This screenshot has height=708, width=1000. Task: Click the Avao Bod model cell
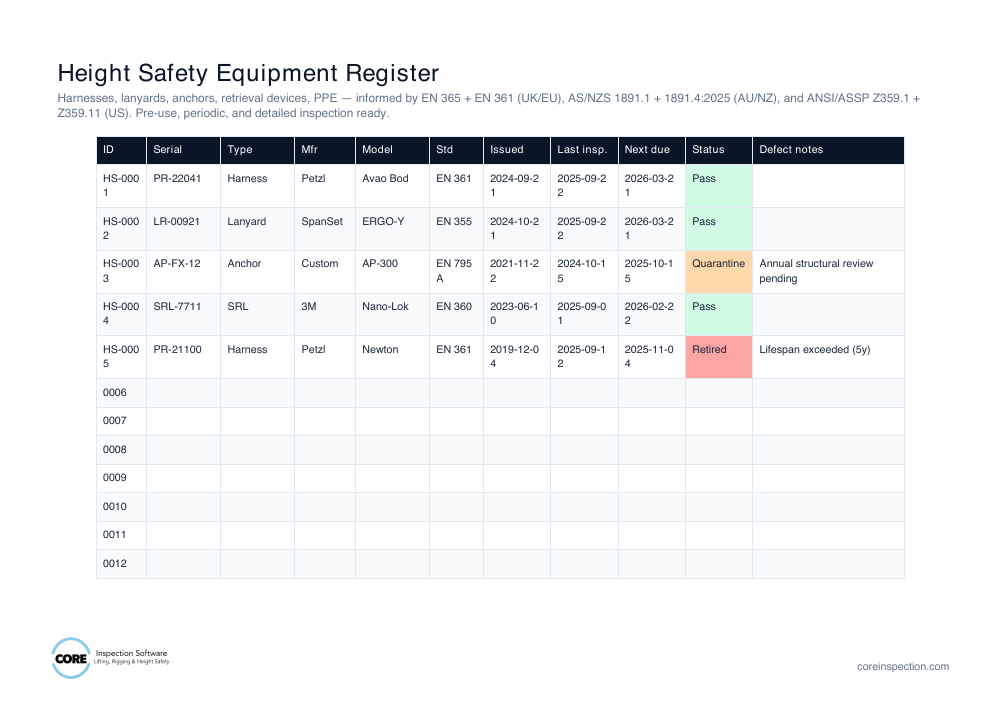(x=392, y=186)
